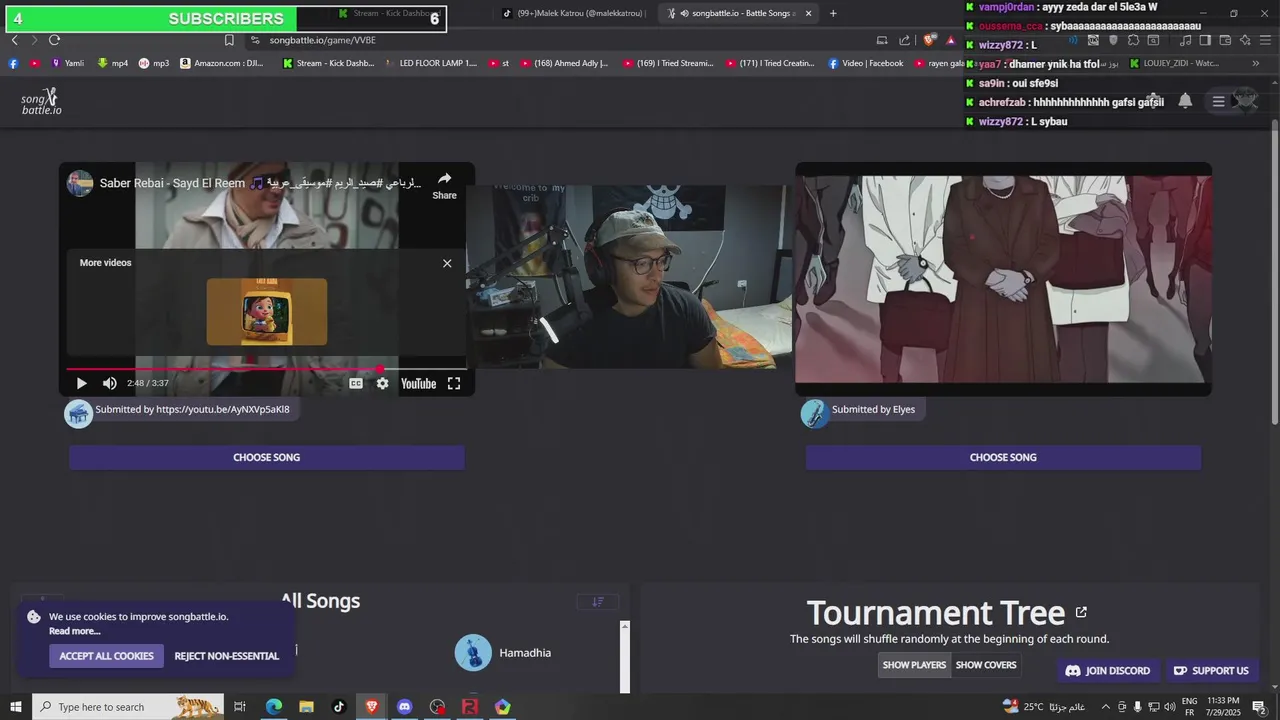Open TikTok from the taskbar
This screenshot has height=720, width=1280.
pyautogui.click(x=339, y=707)
